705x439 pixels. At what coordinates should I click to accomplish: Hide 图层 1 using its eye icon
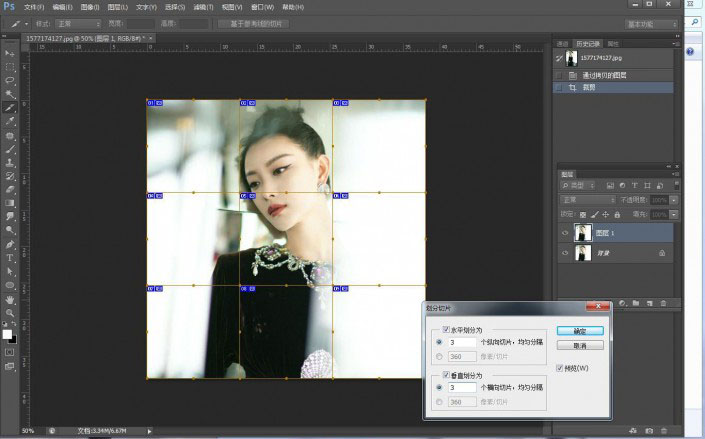(565, 232)
